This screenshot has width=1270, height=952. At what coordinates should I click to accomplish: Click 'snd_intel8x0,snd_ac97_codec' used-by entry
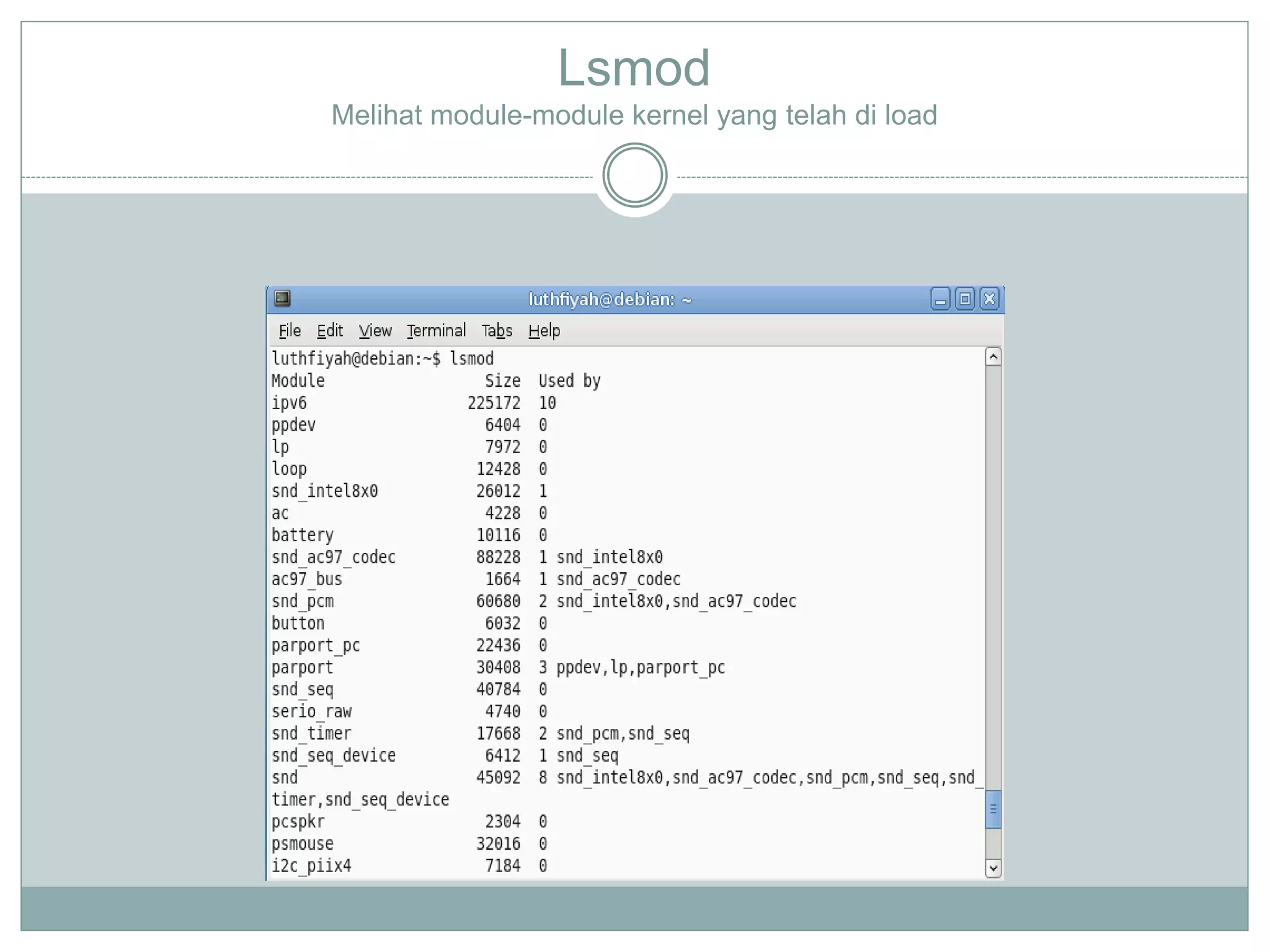[677, 602]
